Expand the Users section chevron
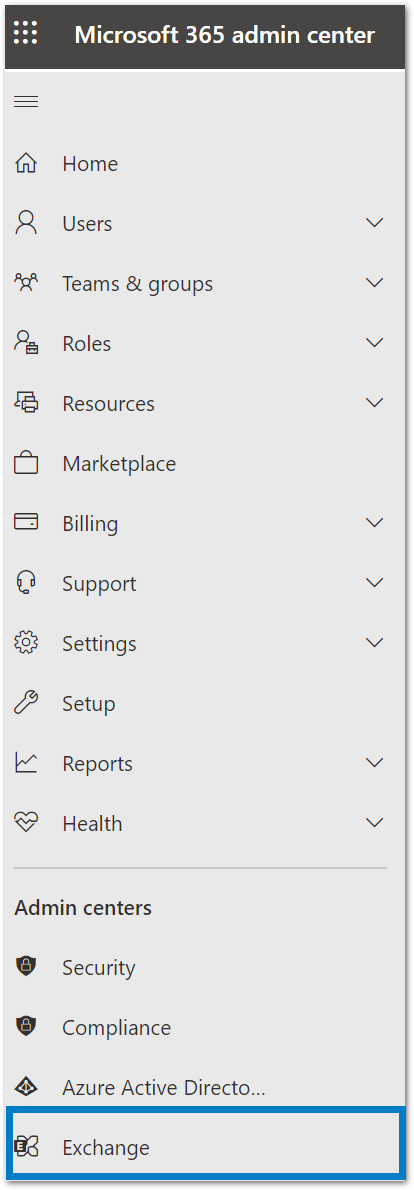The image size is (414, 1190). (375, 223)
